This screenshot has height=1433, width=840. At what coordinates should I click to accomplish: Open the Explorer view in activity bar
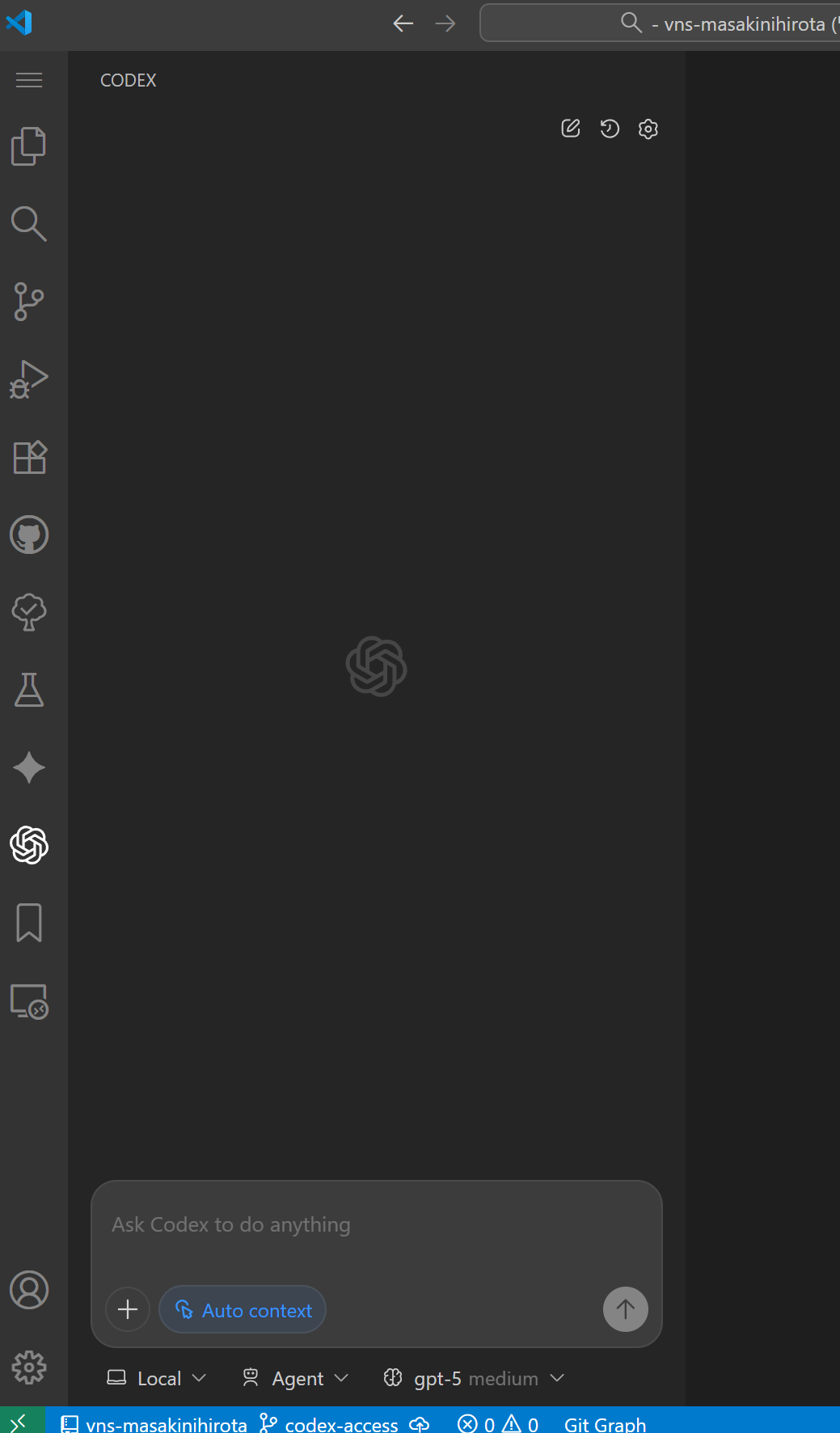(x=29, y=146)
